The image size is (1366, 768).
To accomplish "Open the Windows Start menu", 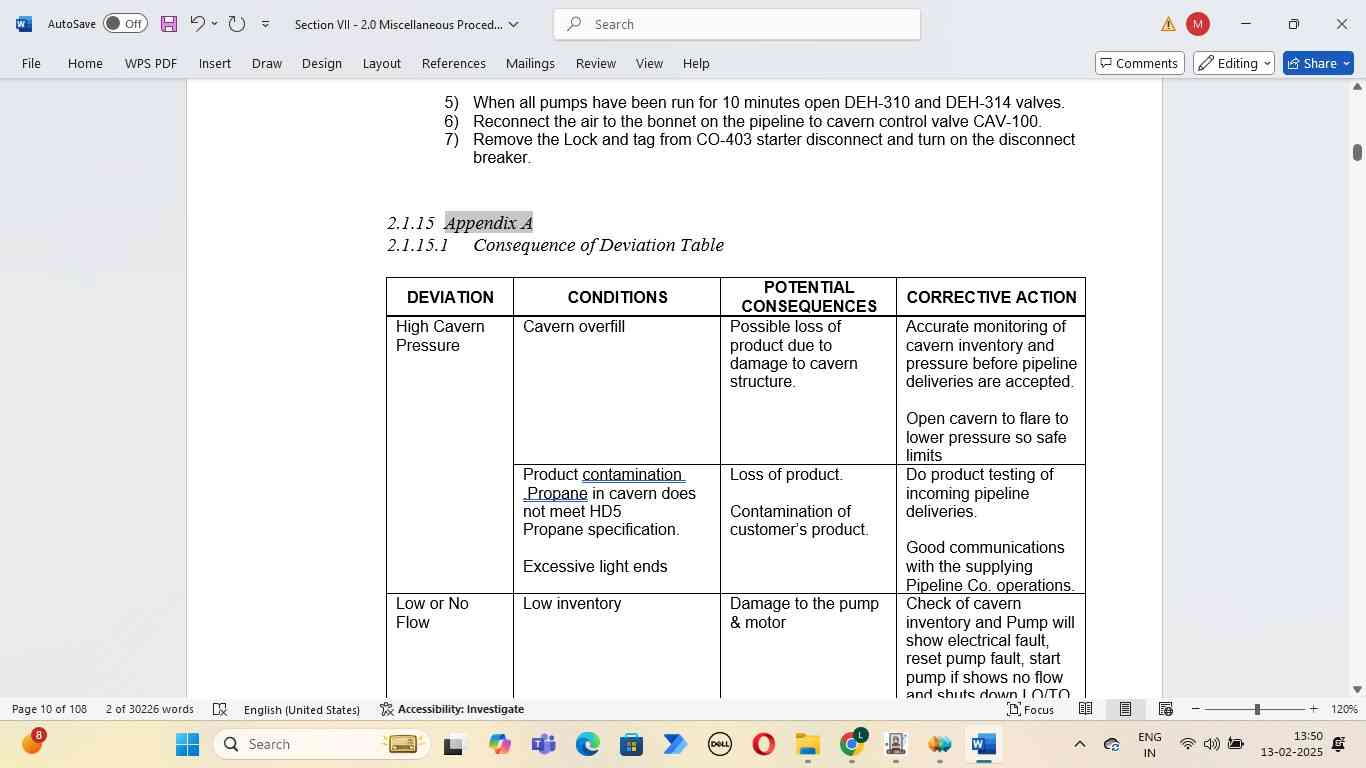I will click(x=188, y=744).
